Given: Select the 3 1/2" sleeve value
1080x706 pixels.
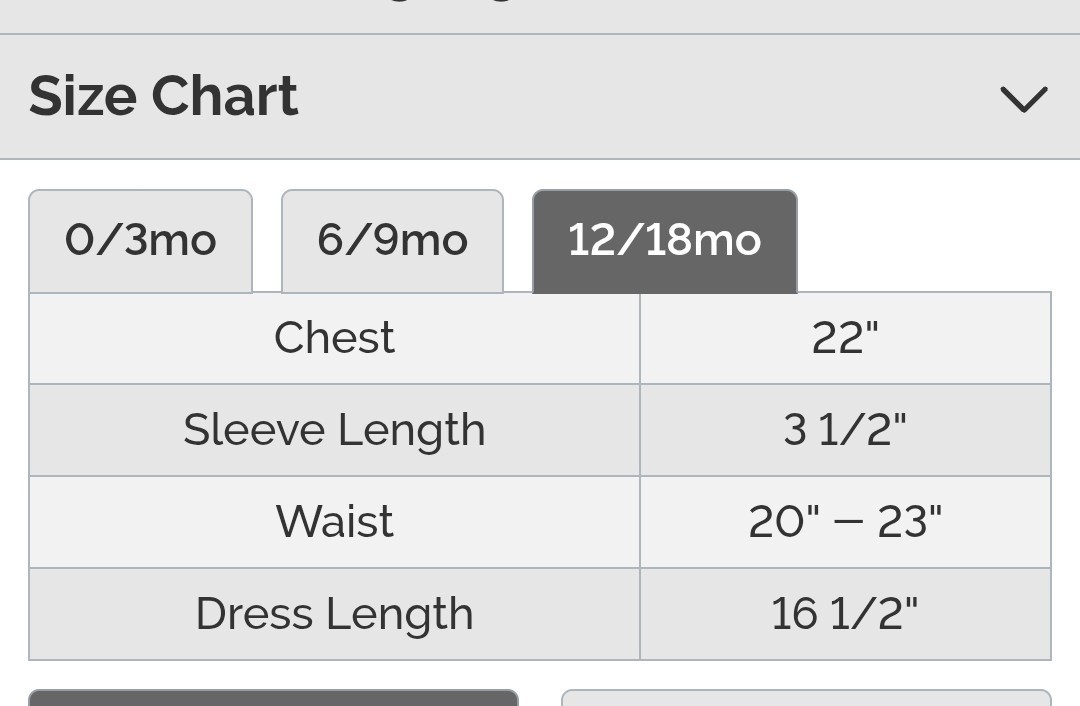Looking at the screenshot, I should tap(845, 430).
